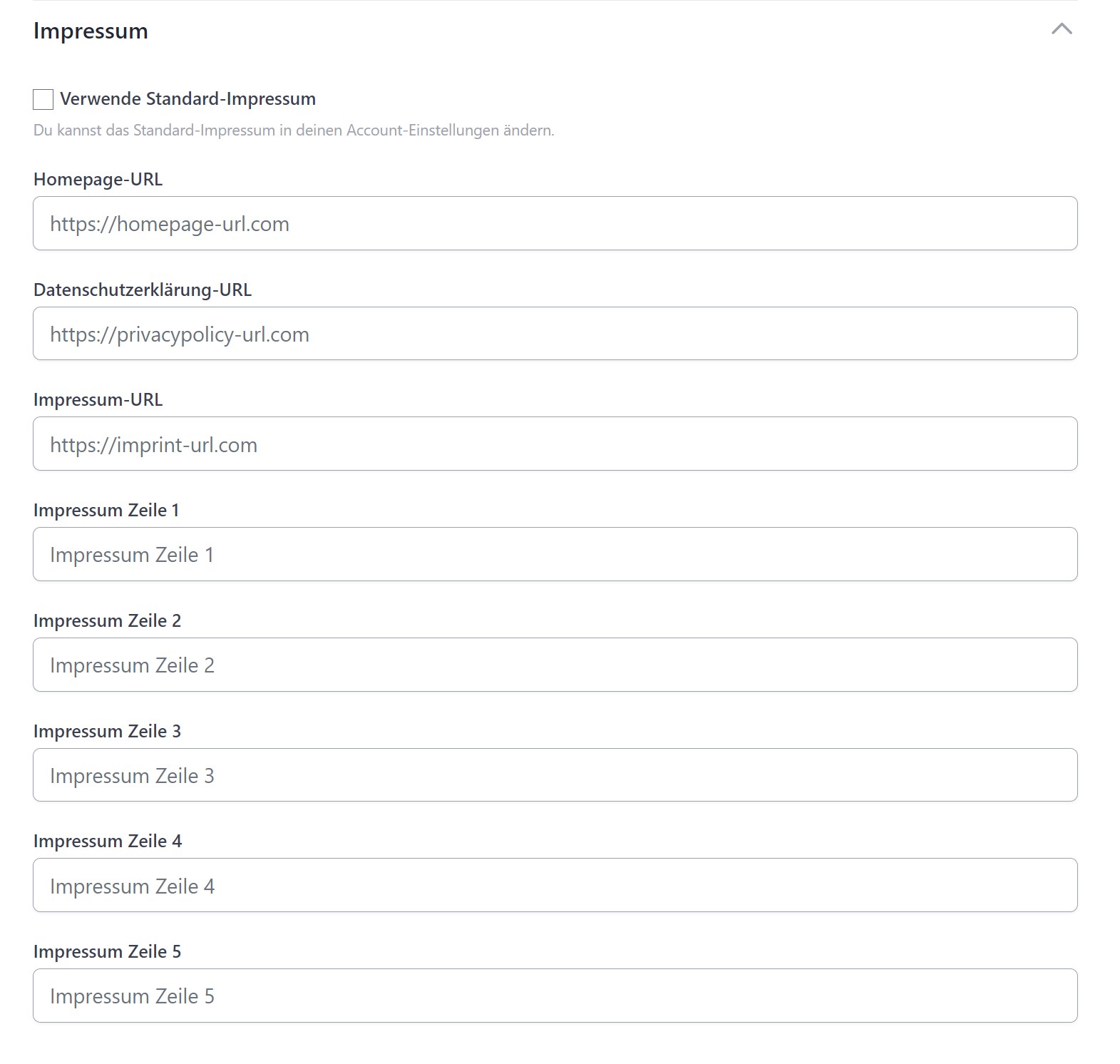Focus the Homepage-URL input field
1120x1064 pixels.
coord(555,224)
